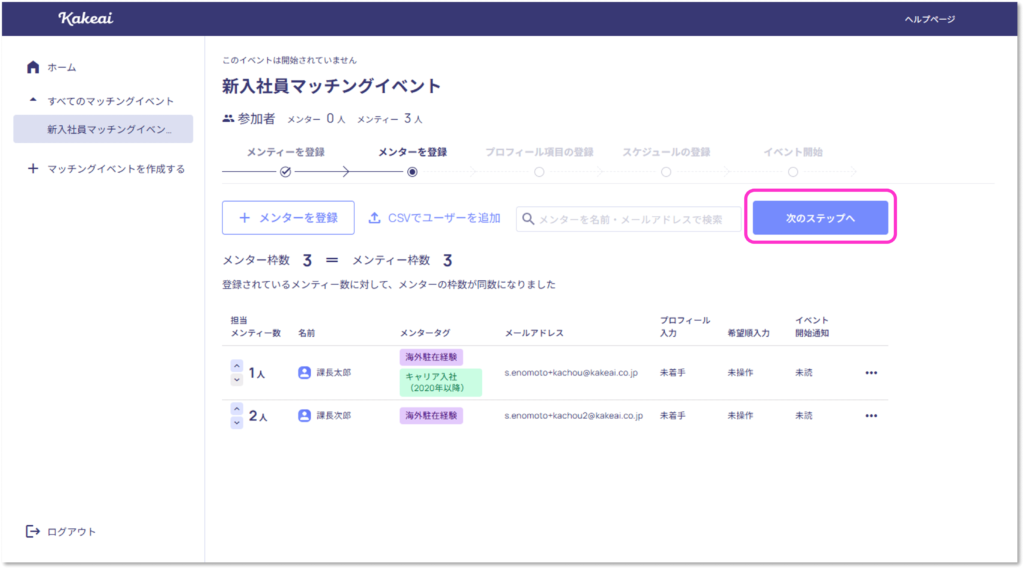Click the plus icon to create matching event
Image resolution: width=1024 pixels, height=569 pixels.
(x=33, y=169)
